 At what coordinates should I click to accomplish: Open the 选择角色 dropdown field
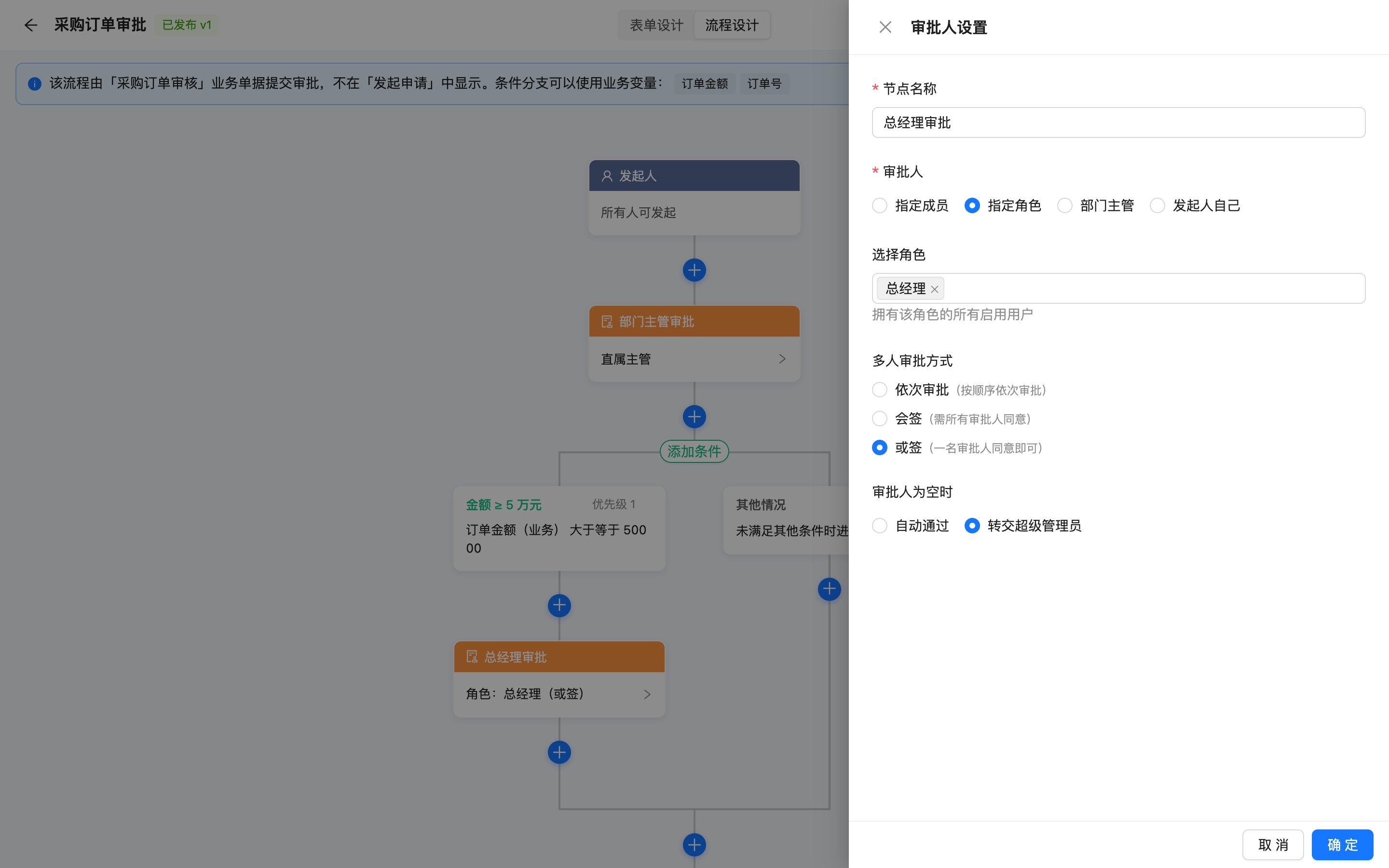point(1118,288)
